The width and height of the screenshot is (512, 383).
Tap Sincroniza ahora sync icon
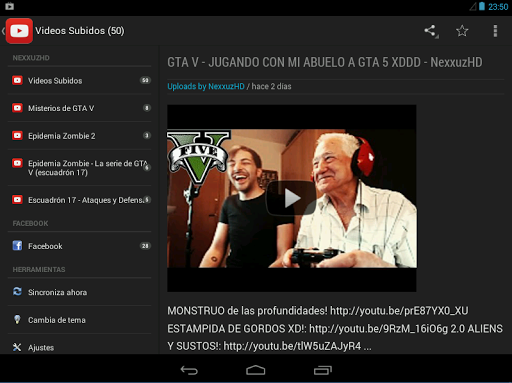click(x=17, y=292)
